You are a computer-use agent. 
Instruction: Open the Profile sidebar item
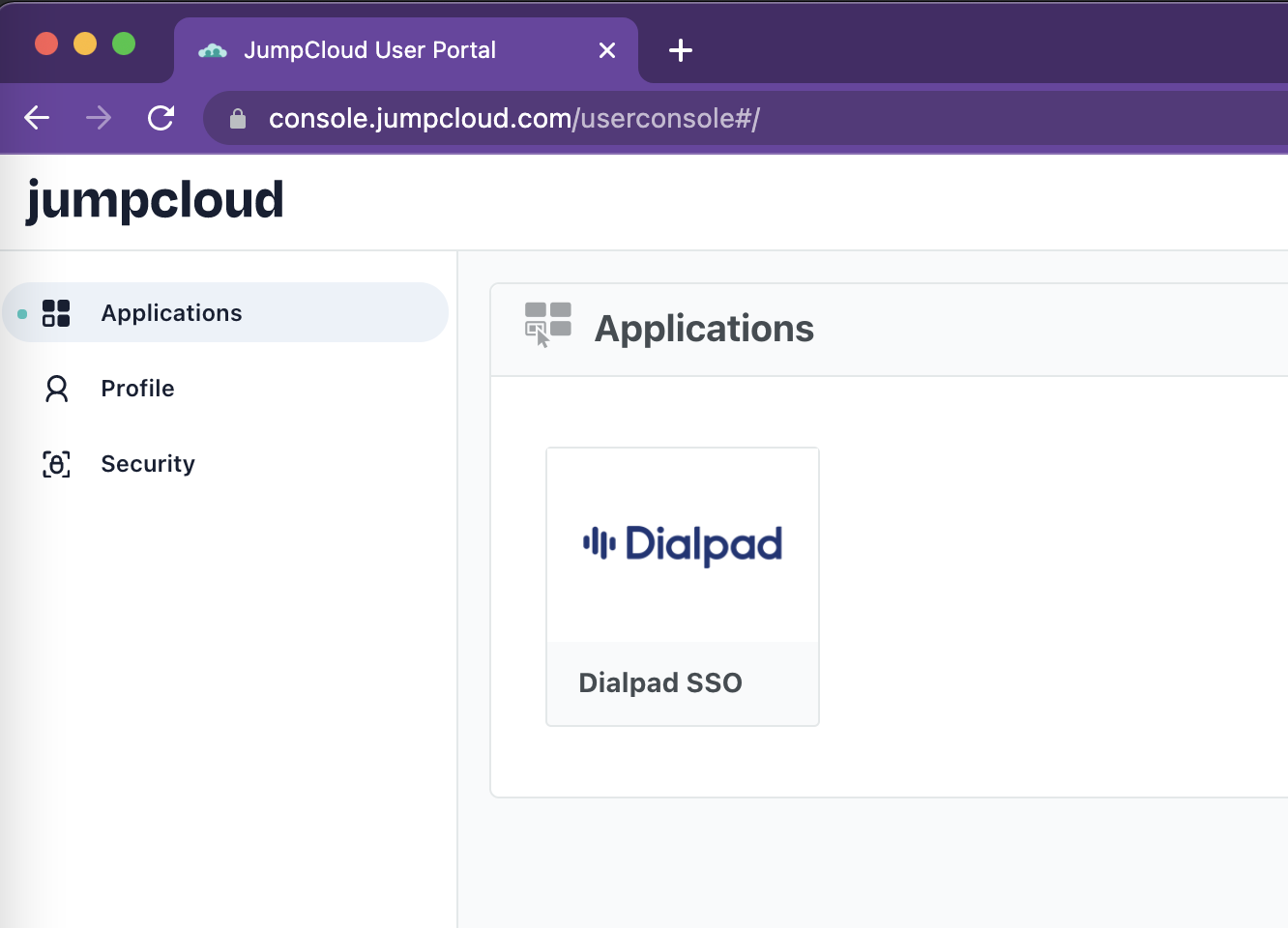225,389
